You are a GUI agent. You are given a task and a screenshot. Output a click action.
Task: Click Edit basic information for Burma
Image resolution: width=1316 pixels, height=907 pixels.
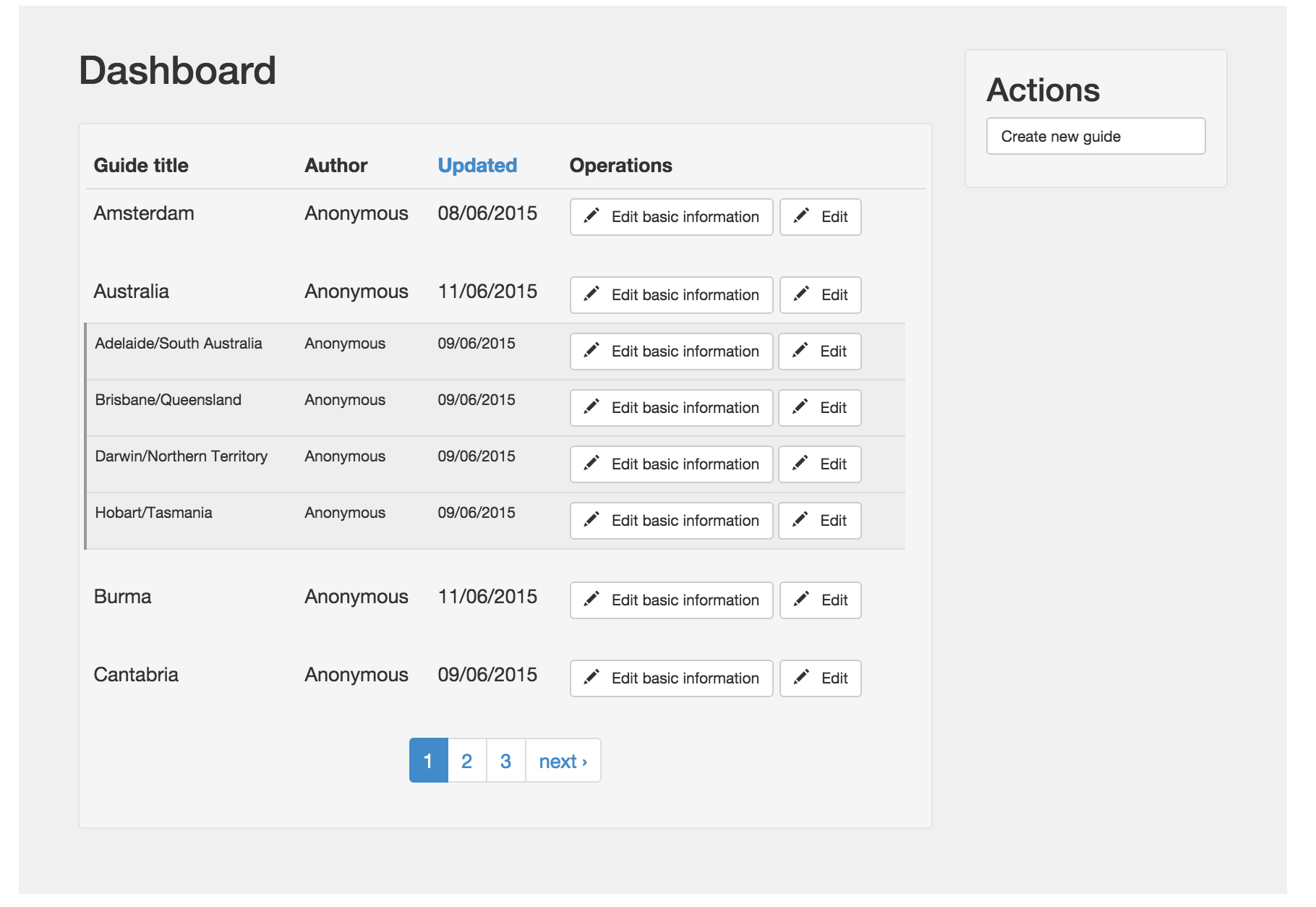670,600
